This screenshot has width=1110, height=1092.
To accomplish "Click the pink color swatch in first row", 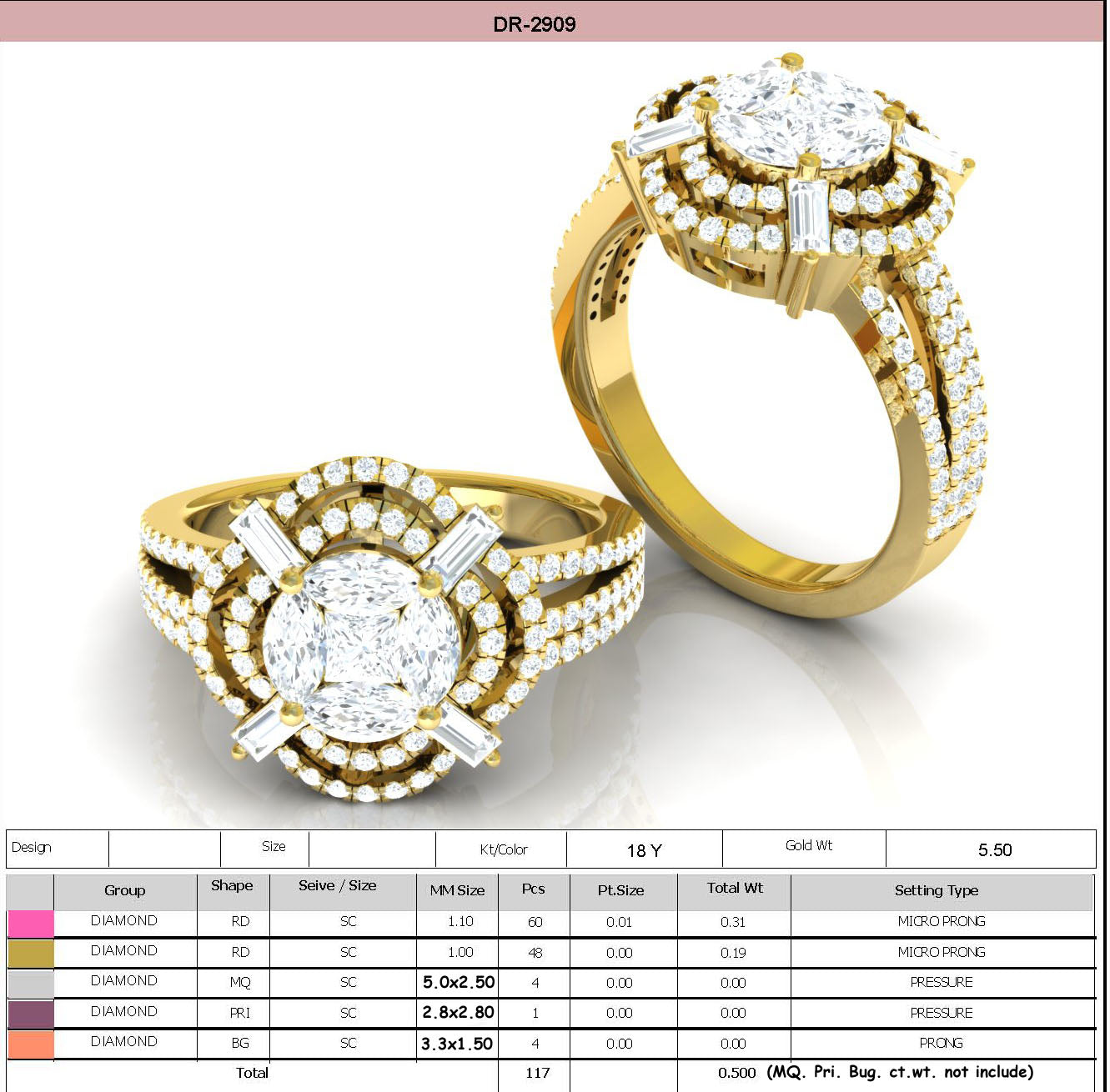I will pyautogui.click(x=30, y=923).
